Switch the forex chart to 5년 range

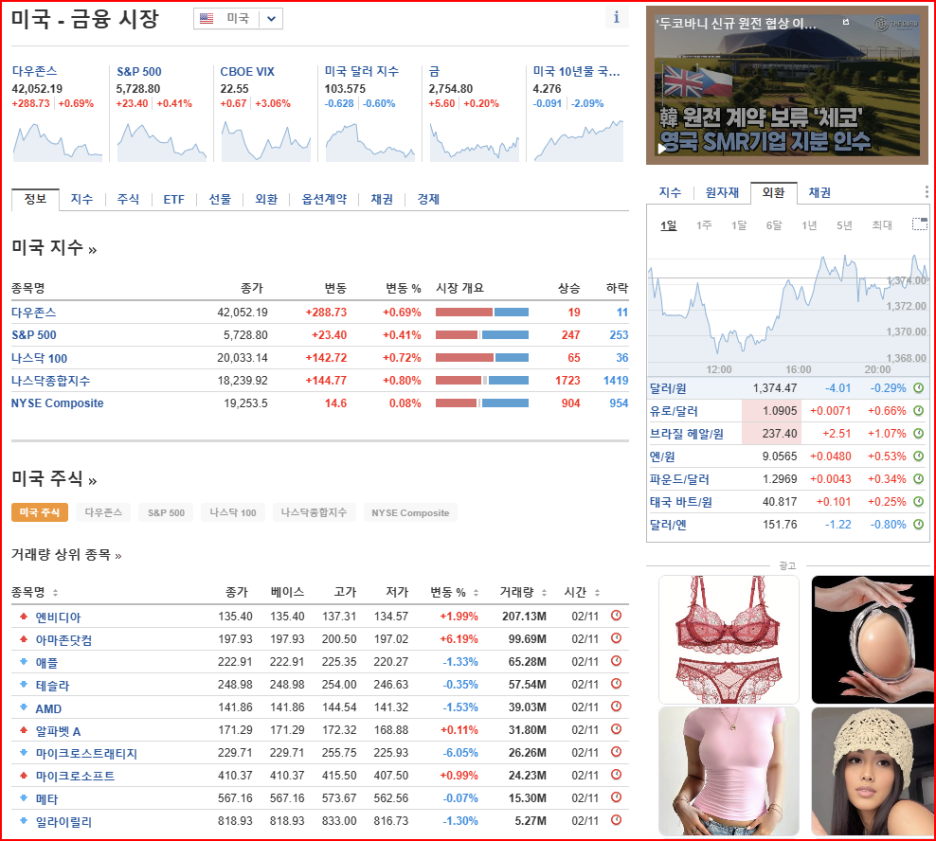(x=844, y=225)
